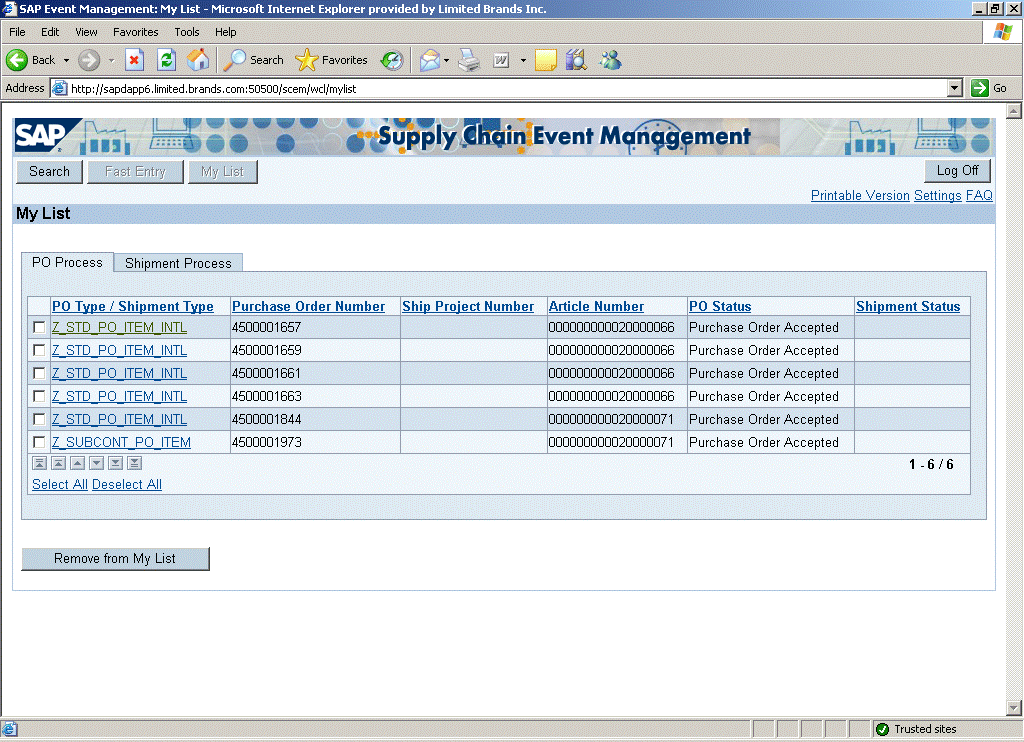Open the FAQ link
1024x742 pixels.
pos(979,195)
